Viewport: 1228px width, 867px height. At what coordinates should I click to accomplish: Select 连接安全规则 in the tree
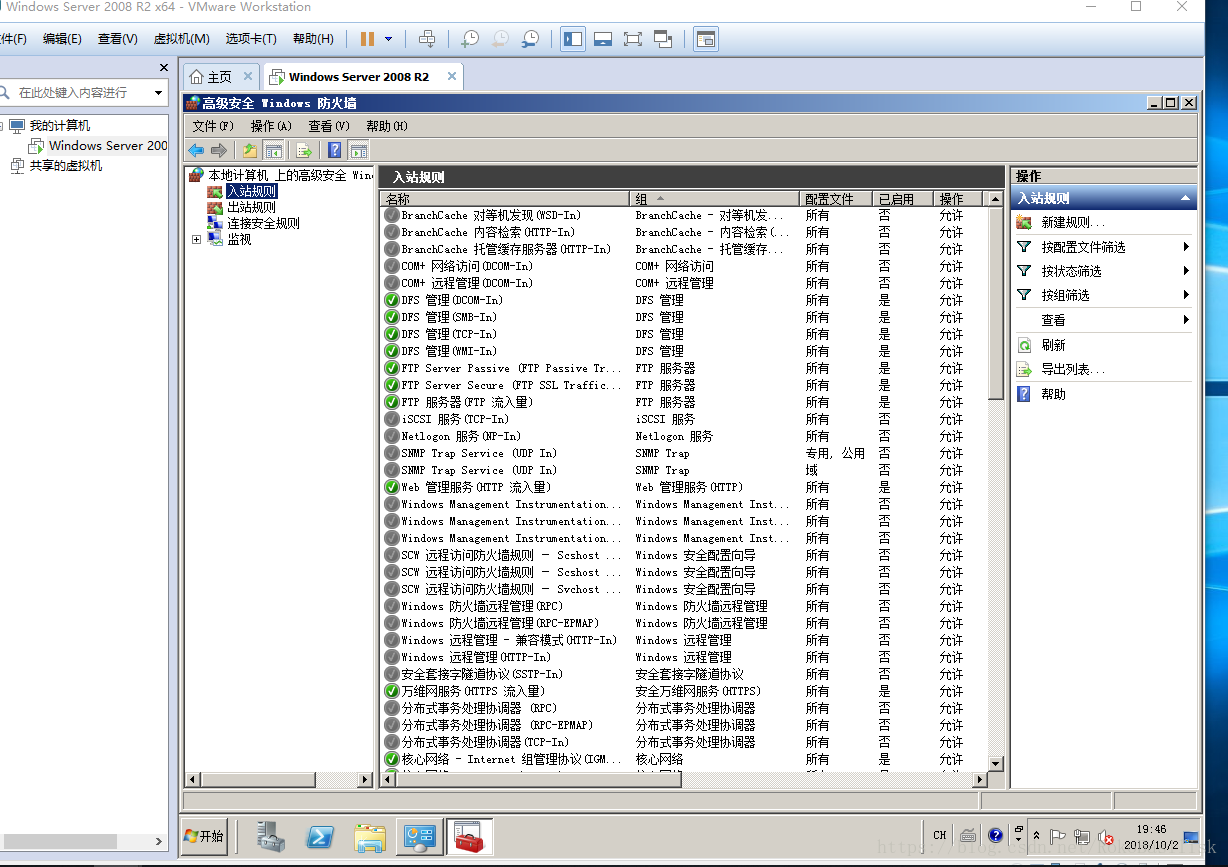click(x=263, y=223)
